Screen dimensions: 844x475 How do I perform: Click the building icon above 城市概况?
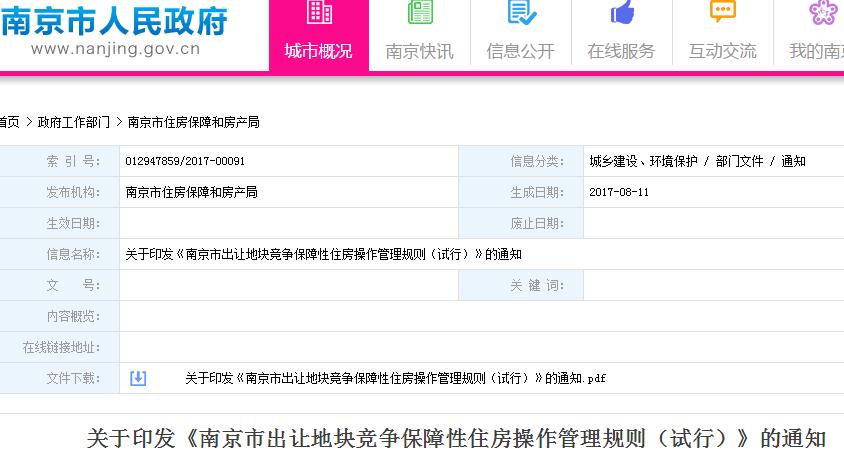coord(319,12)
